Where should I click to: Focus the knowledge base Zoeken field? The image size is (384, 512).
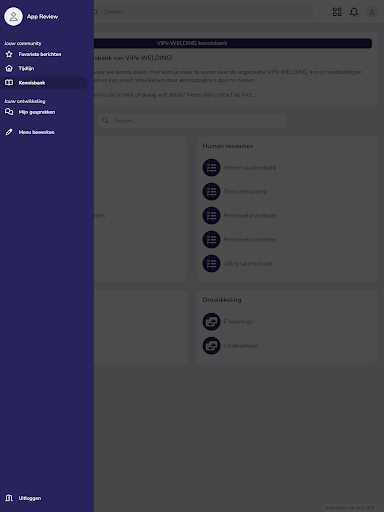[192, 120]
